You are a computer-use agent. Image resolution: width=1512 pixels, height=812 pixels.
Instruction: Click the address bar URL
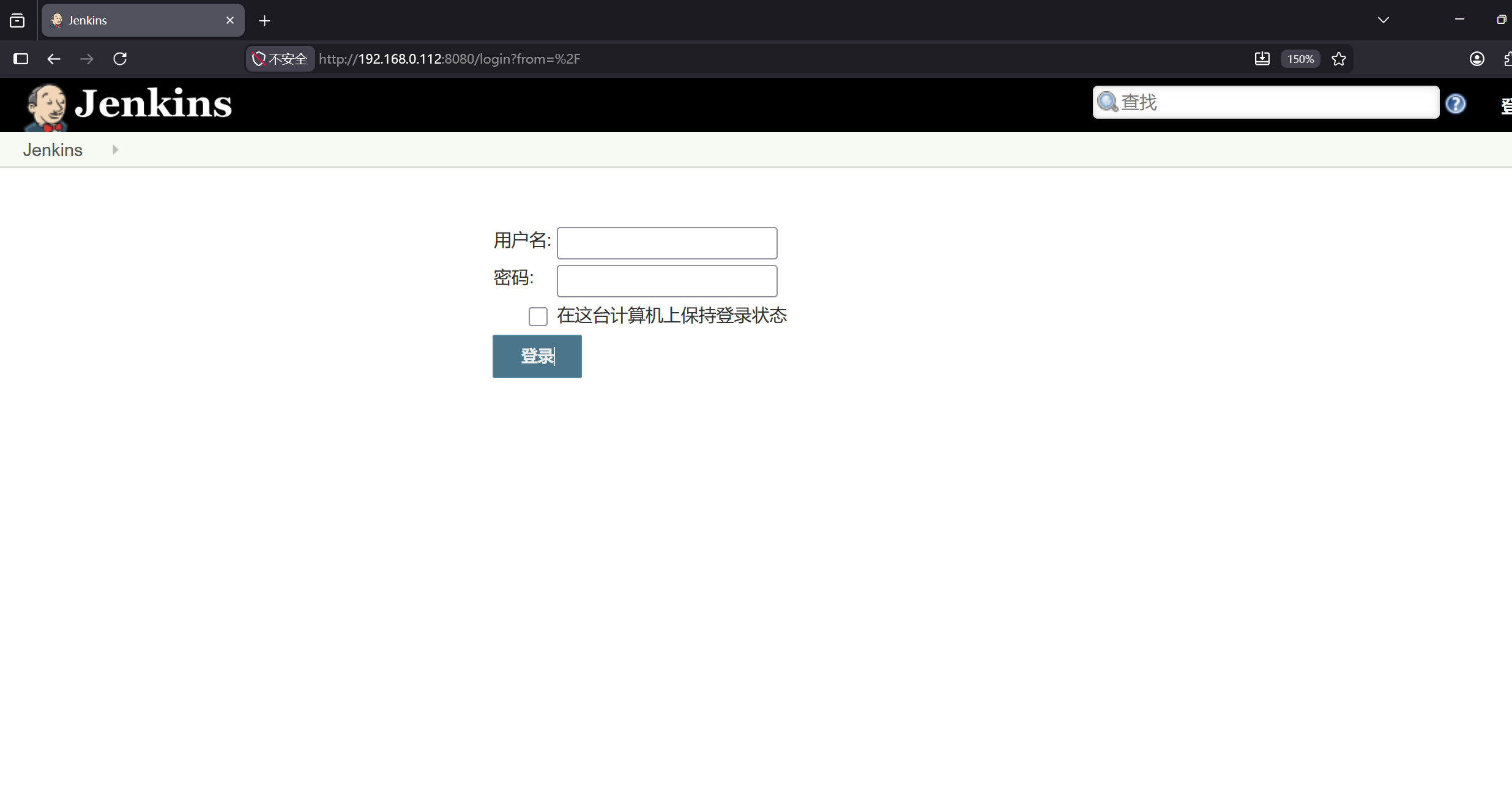(450, 59)
